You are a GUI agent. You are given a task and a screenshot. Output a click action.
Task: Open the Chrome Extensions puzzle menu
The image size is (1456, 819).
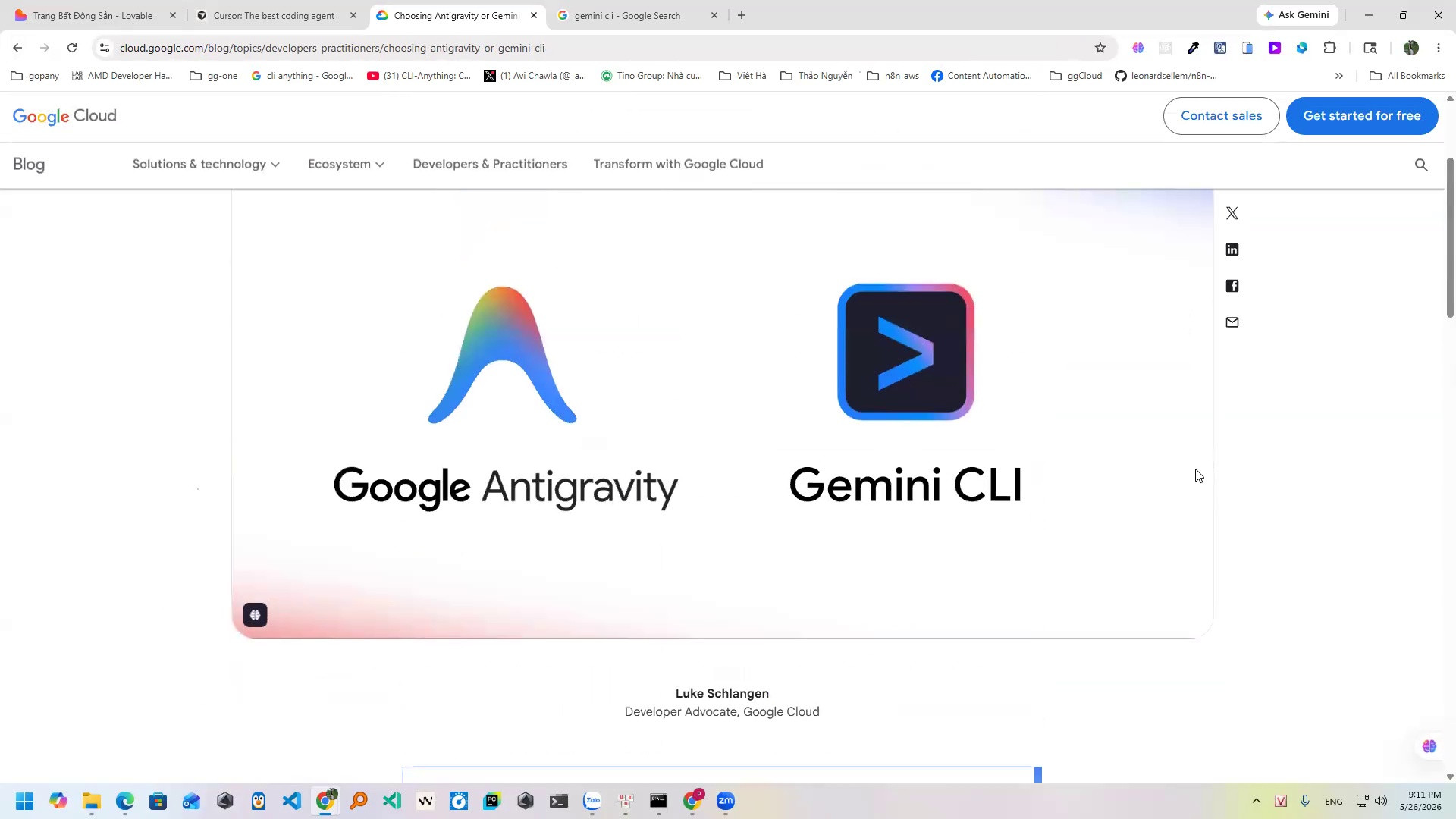(x=1329, y=48)
